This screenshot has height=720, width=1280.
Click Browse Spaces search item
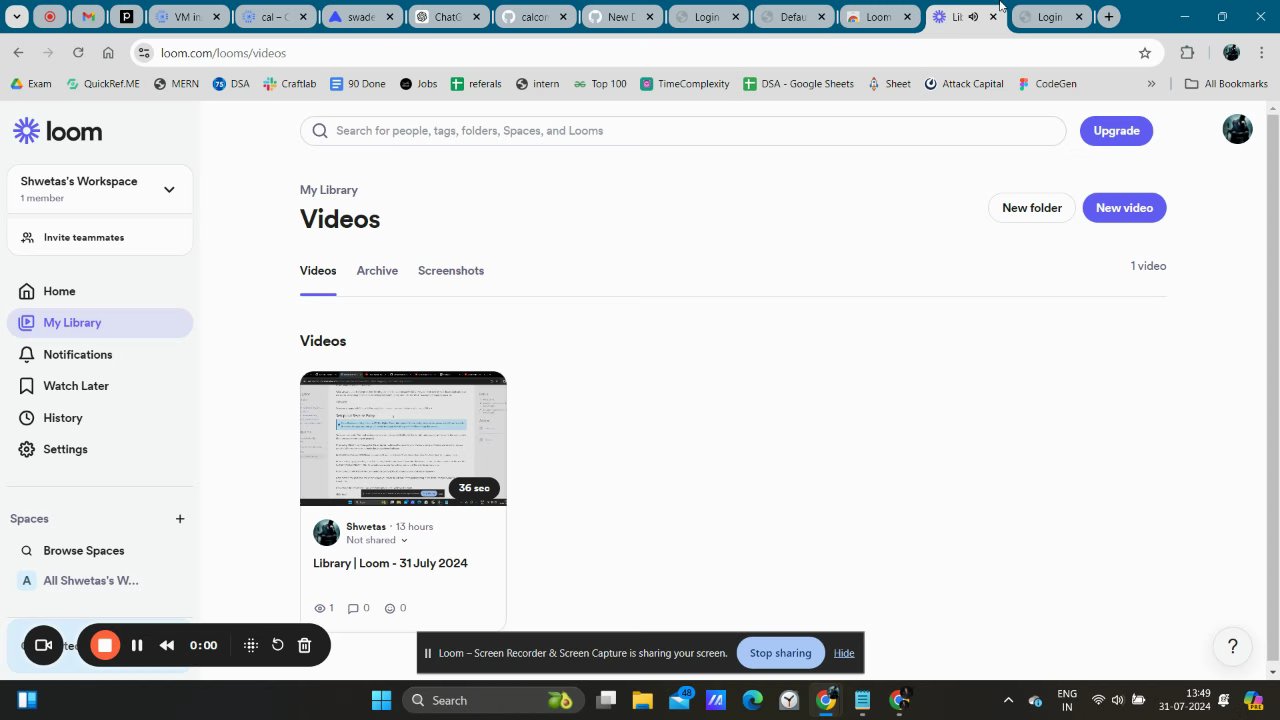pos(83,551)
